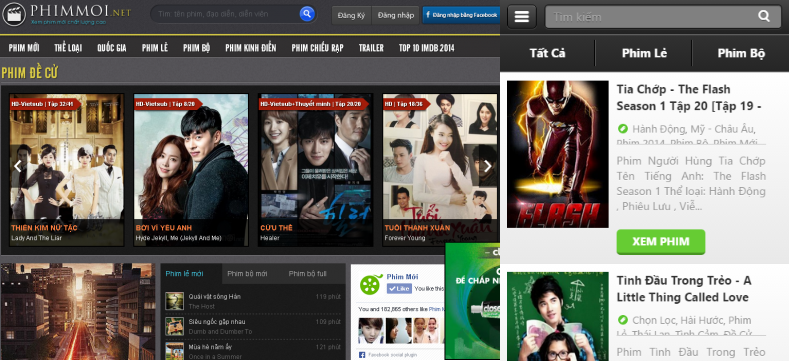Image resolution: width=792 pixels, height=361 pixels.
Task: Click the green film reel Phim Mới page icon
Action: coord(370,284)
